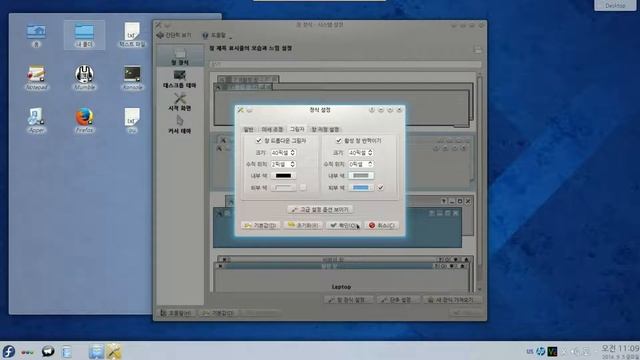Toggle the active window glow checkbox
This screenshot has width=640, height=360.
tap(338, 140)
